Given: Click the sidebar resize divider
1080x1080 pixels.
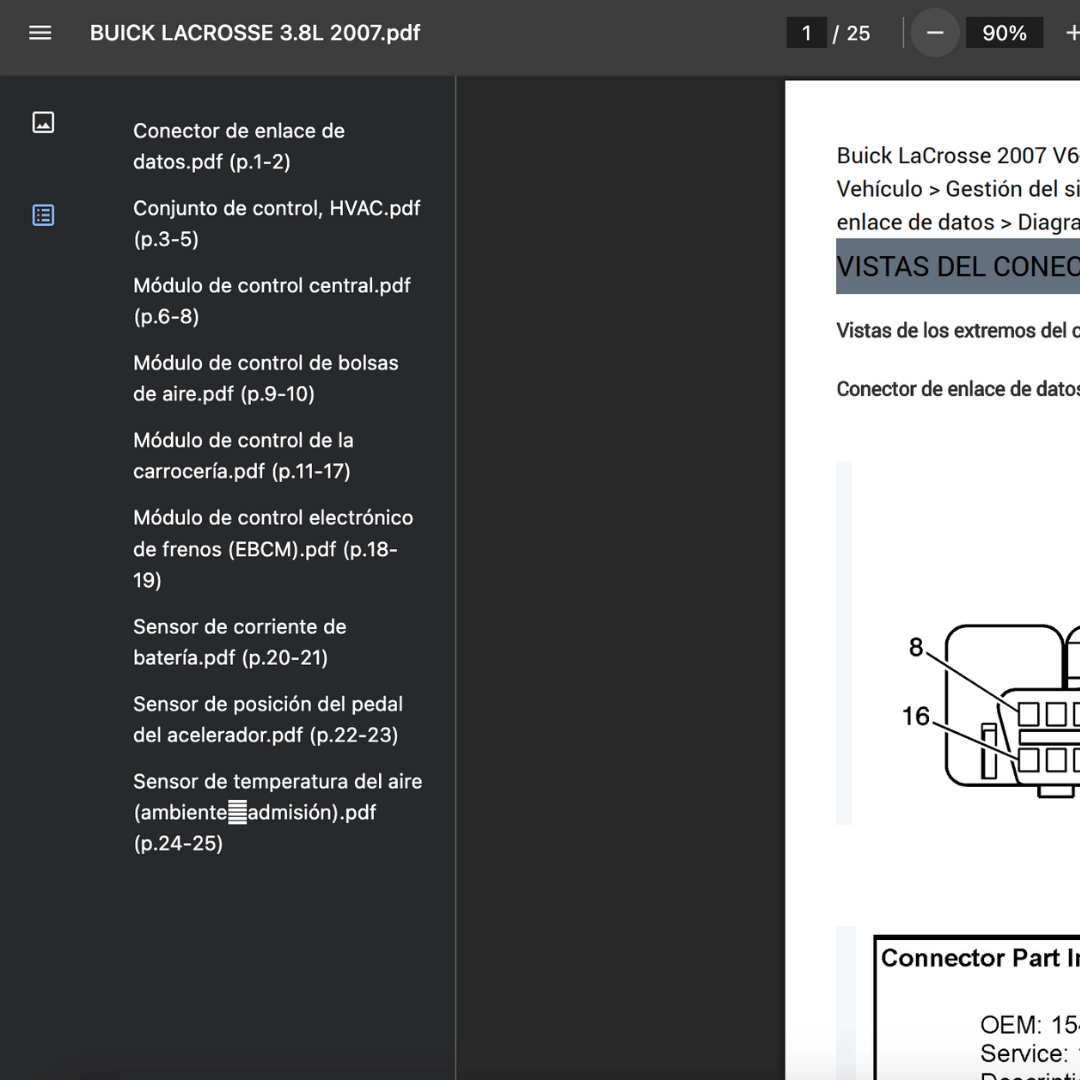Looking at the screenshot, I should (x=456, y=578).
